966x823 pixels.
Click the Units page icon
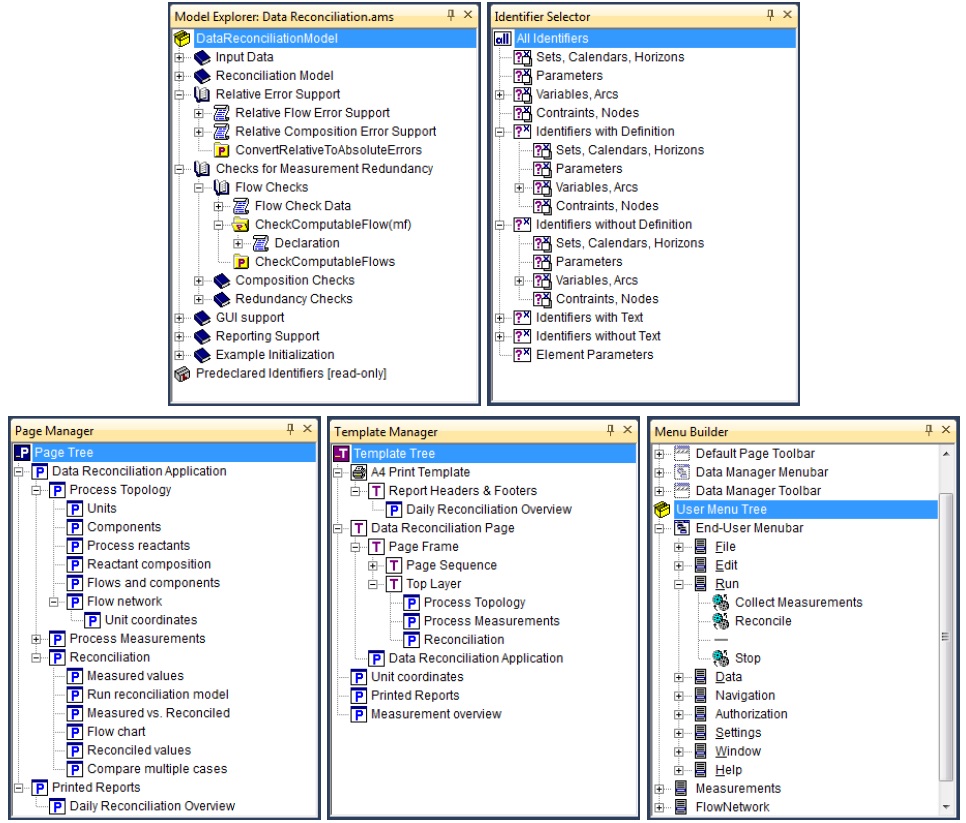[x=75, y=509]
